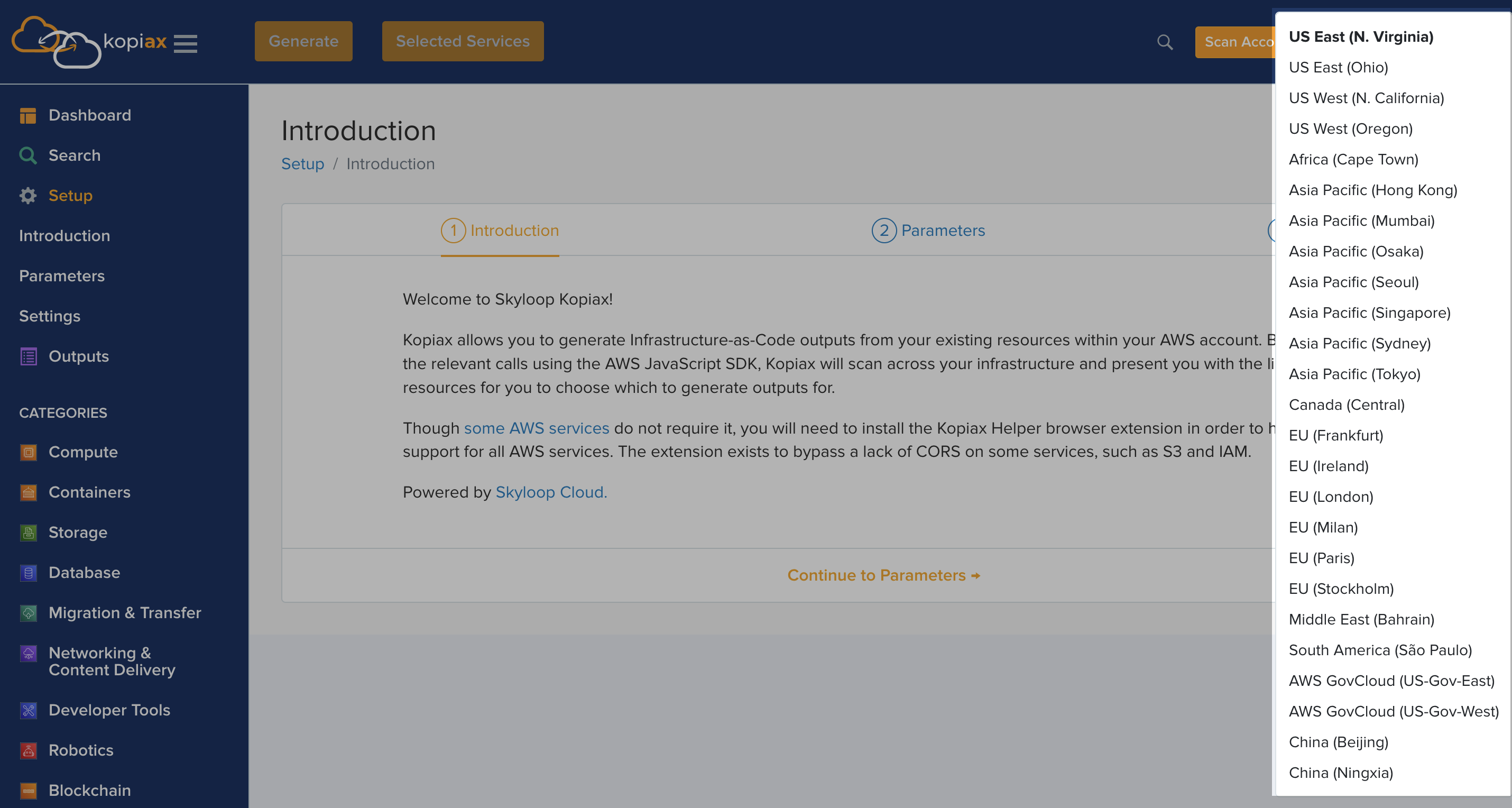Viewport: 1512px width, 808px height.
Task: Choose China (Ningxia) region entry
Action: click(x=1341, y=773)
